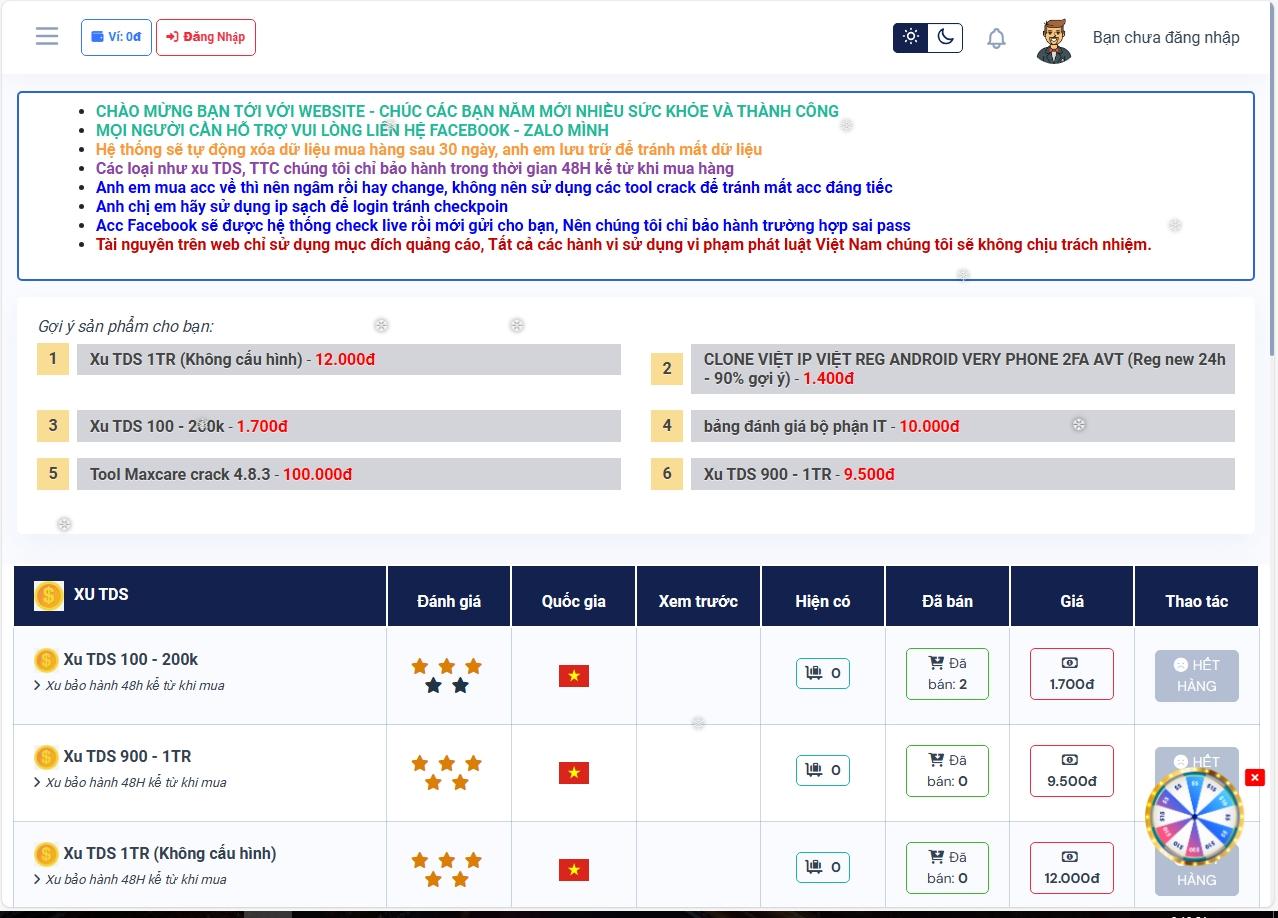Click star rating of Xu TDS 100 - 200k
Viewport: 1278px width, 918px height.
(x=447, y=676)
